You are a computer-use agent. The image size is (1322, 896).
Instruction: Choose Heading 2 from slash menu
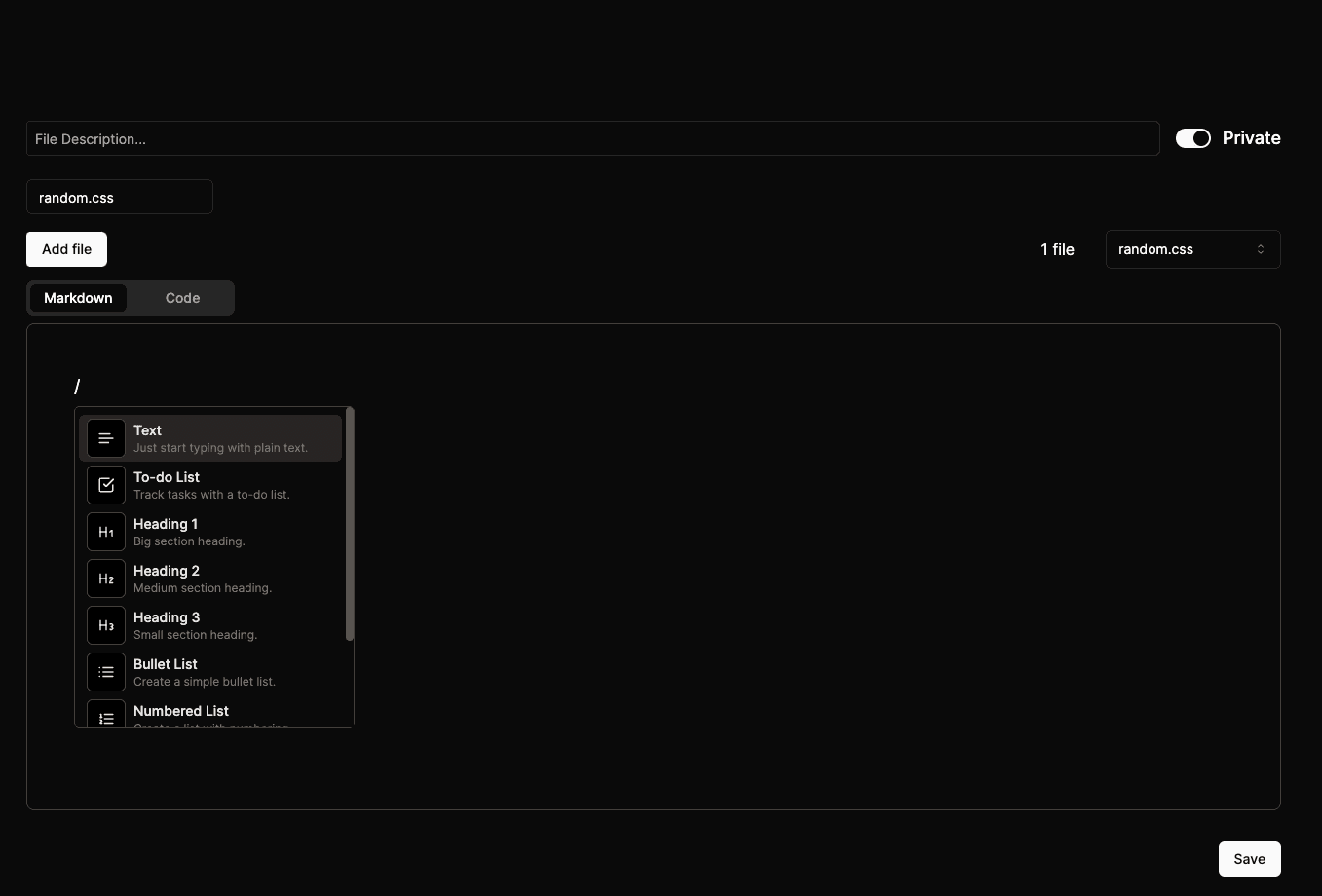click(167, 571)
